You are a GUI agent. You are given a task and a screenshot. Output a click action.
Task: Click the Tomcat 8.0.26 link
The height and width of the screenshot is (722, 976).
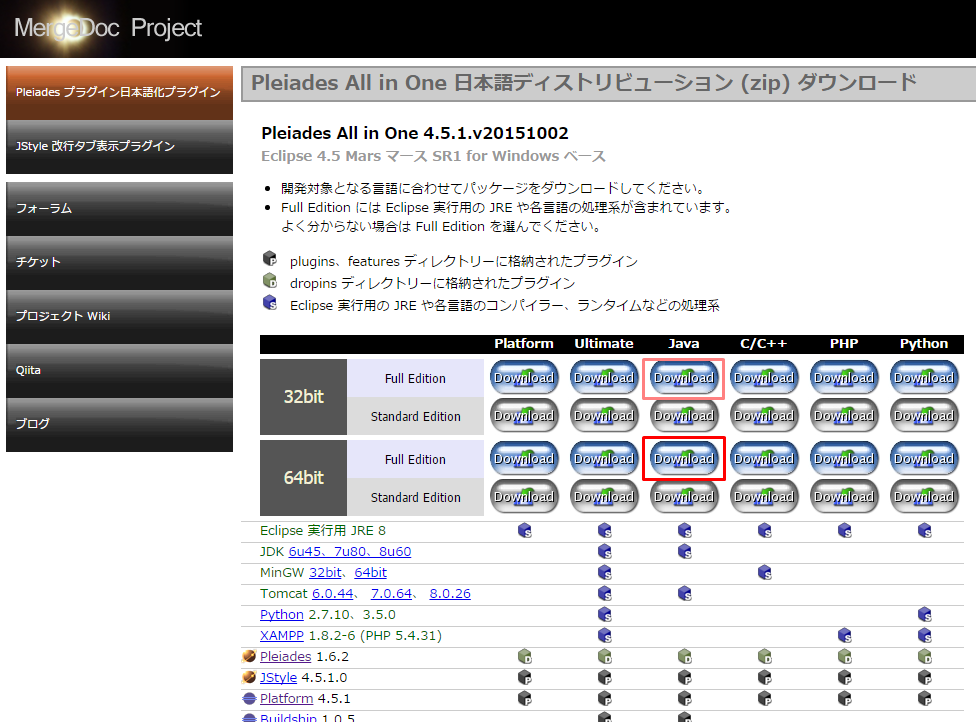click(449, 594)
